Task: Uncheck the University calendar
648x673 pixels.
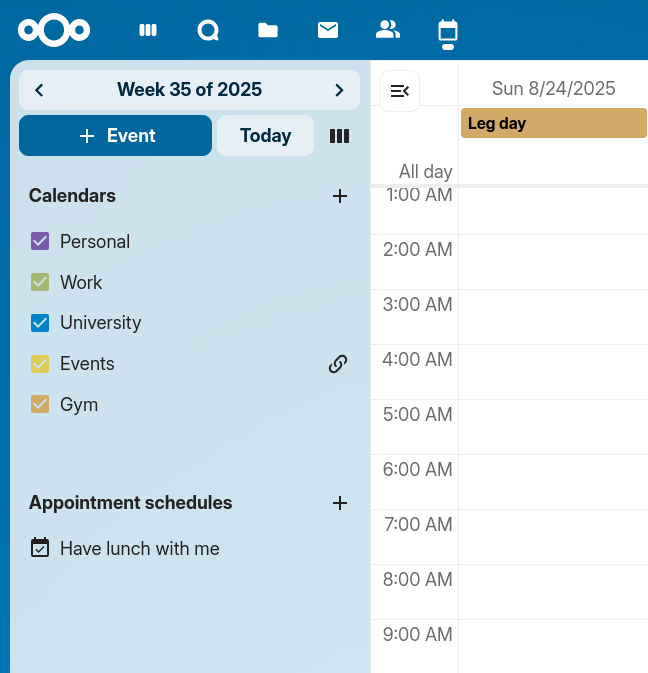Action: (40, 323)
